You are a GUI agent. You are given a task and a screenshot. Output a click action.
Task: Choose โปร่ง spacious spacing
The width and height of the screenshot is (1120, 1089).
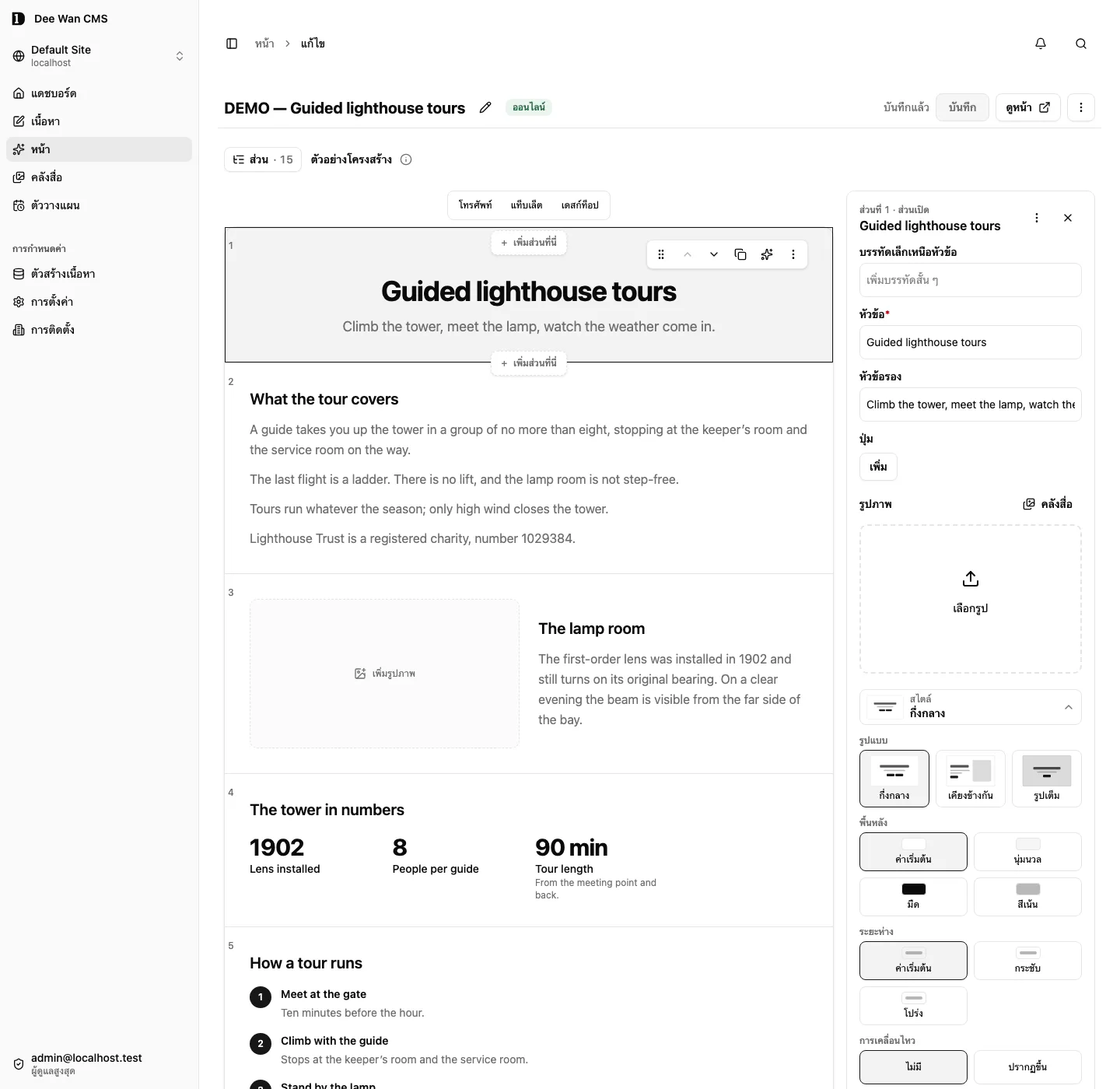pyautogui.click(x=913, y=1006)
